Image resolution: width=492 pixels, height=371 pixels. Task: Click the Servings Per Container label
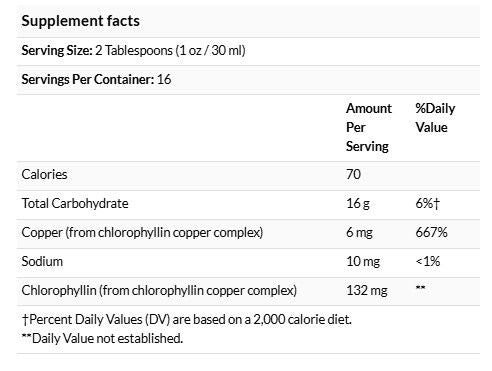click(x=88, y=80)
